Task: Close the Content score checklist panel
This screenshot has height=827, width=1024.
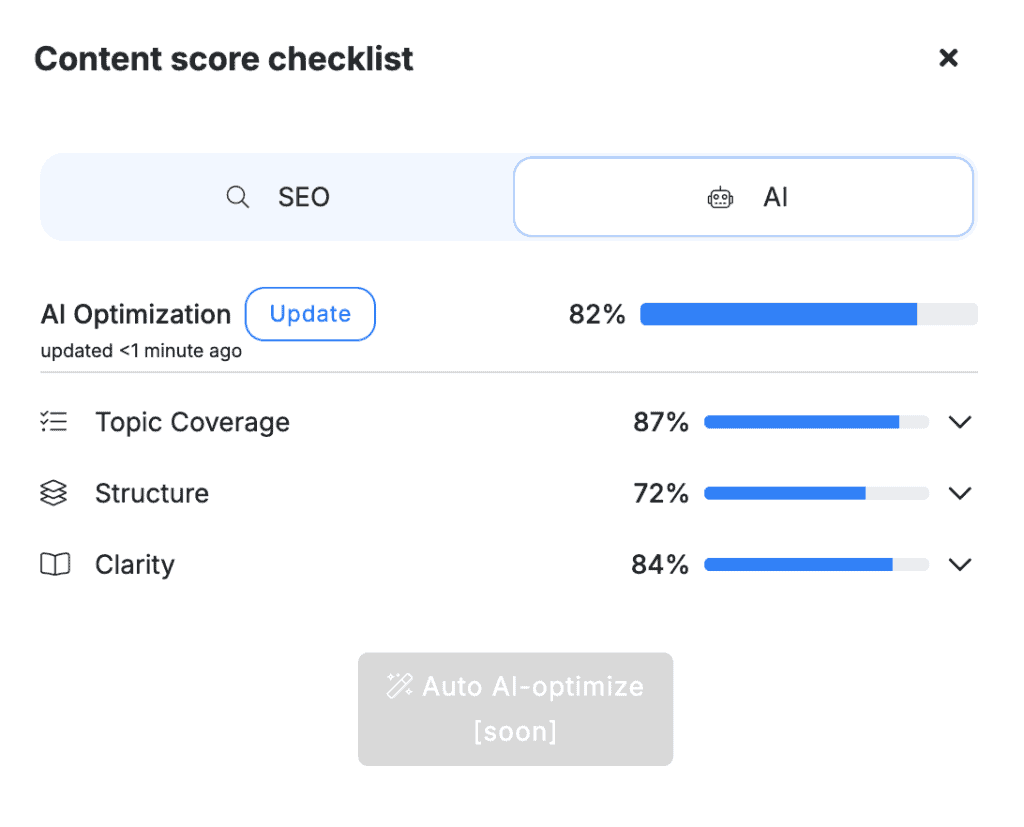Action: tap(948, 58)
